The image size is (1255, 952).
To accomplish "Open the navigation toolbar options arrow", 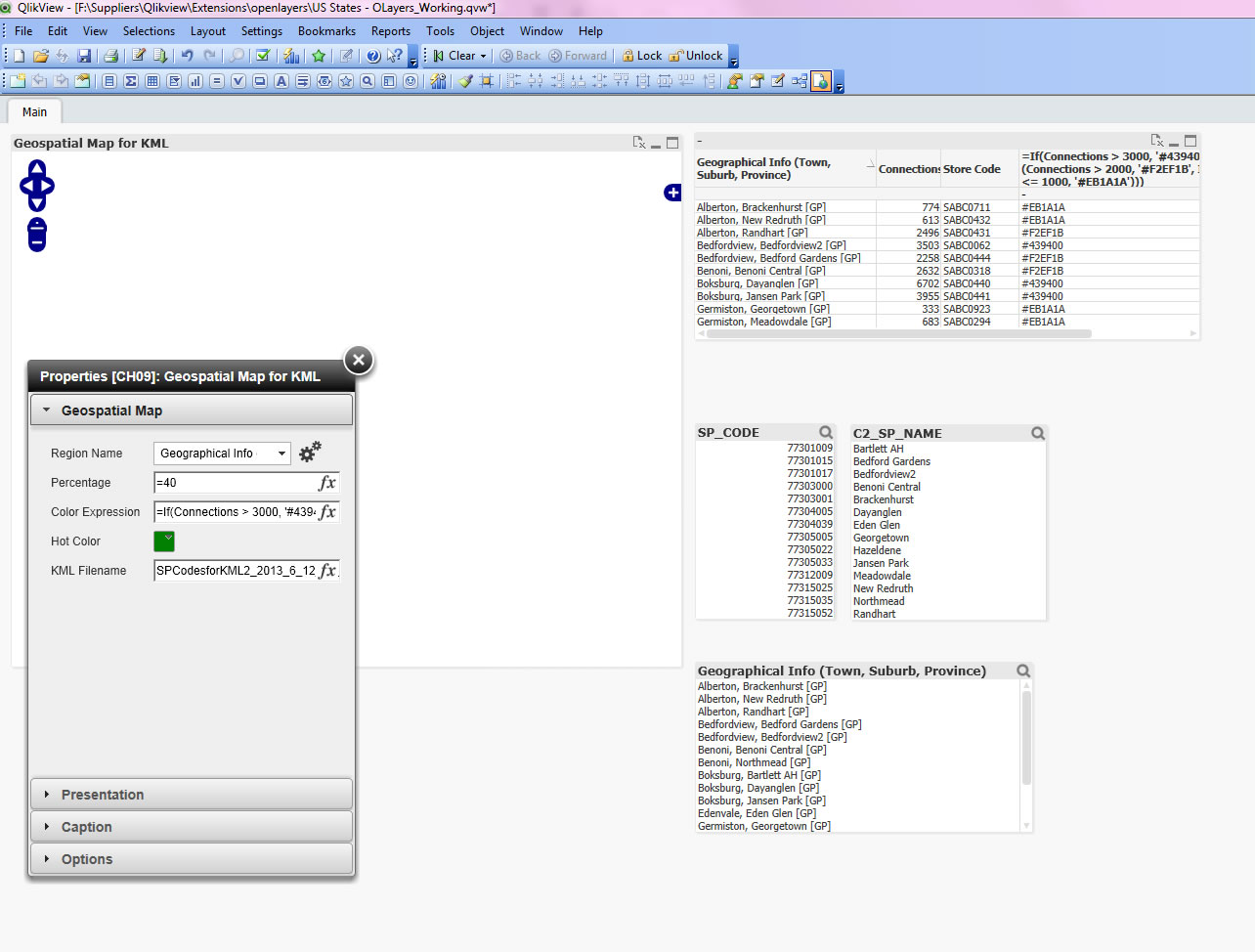I will (734, 59).
